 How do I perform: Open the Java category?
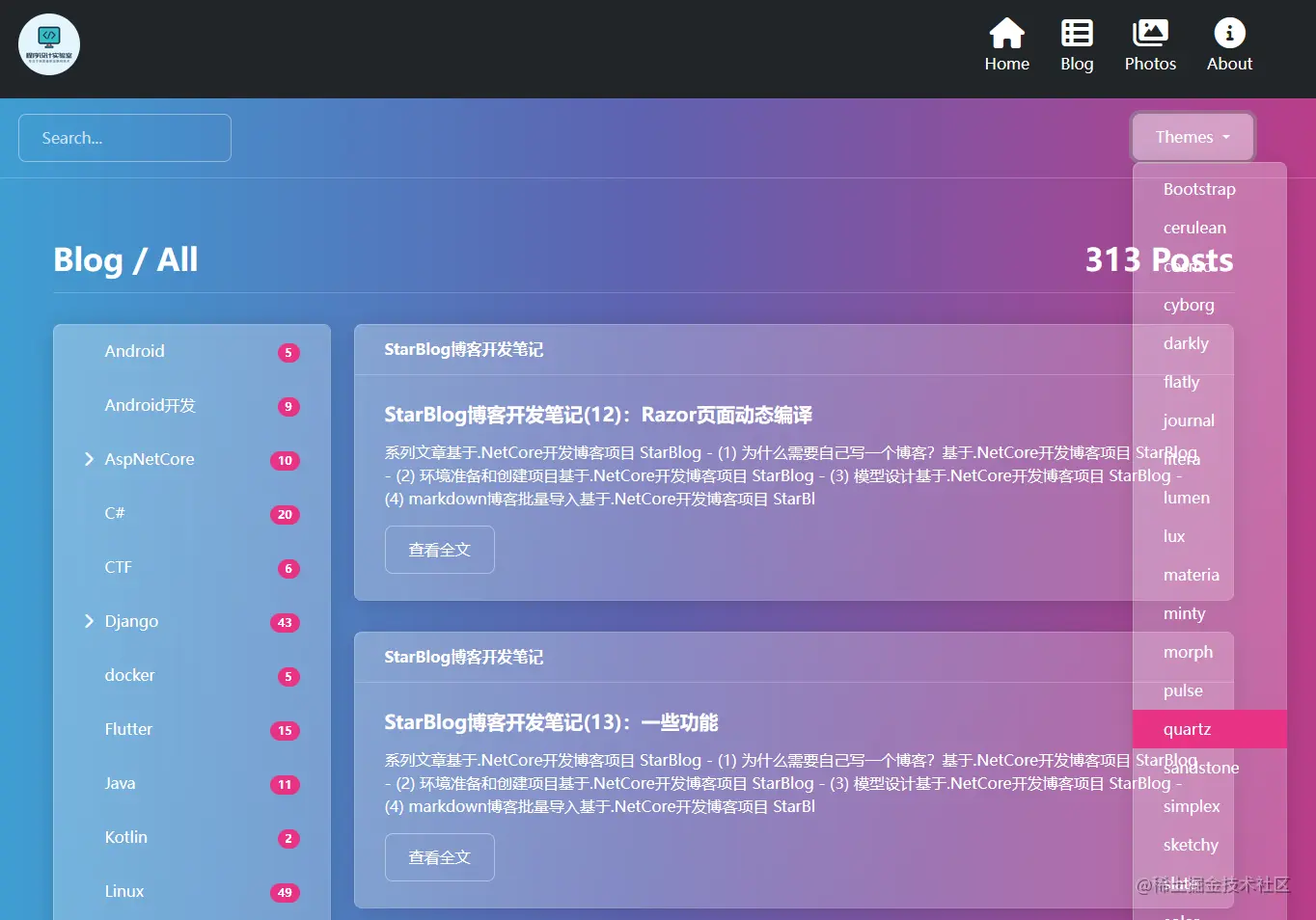pos(120,783)
